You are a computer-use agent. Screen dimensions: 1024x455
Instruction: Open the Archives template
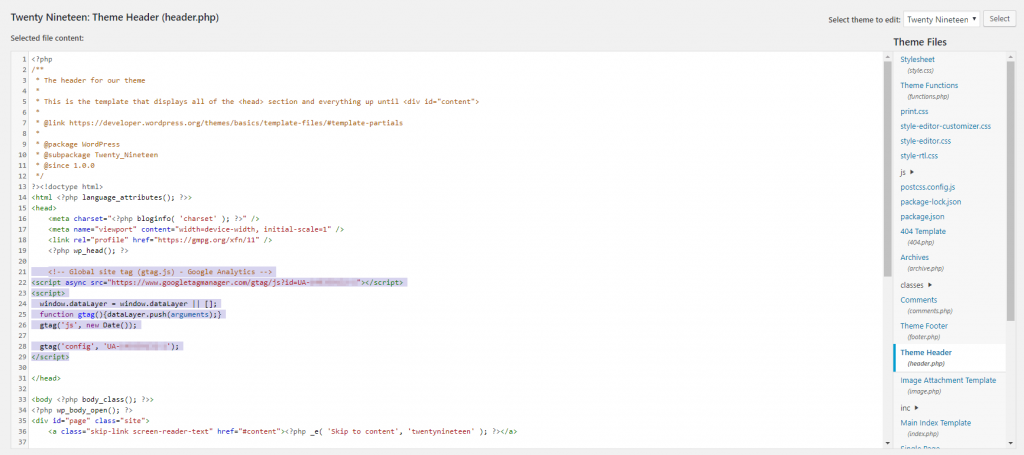tap(915, 257)
